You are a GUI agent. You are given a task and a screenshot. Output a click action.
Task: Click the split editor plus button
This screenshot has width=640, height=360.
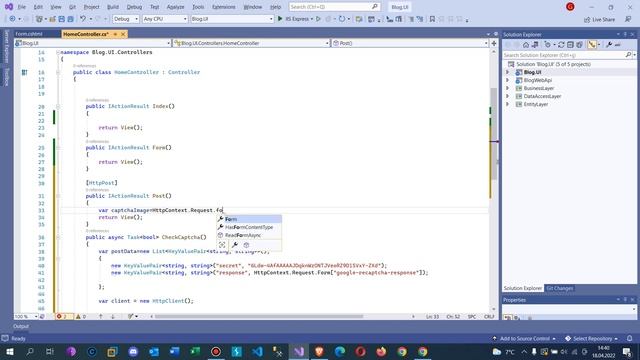click(x=494, y=43)
